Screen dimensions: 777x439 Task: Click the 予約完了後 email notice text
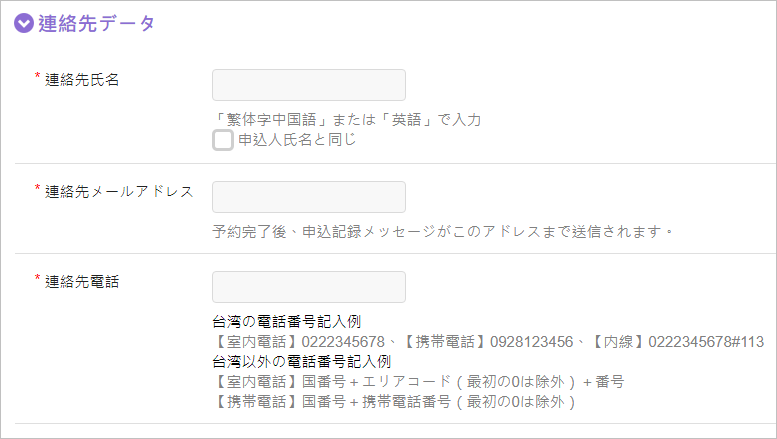coord(443,231)
